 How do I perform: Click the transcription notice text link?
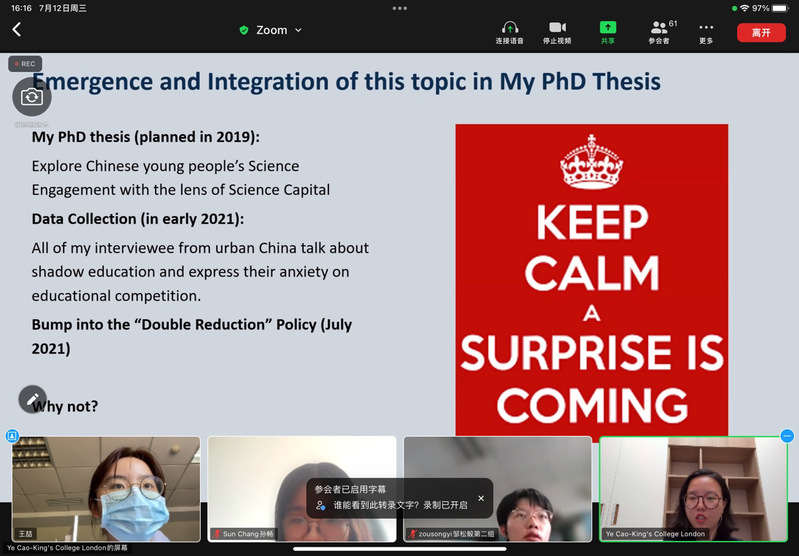pyautogui.click(x=400, y=506)
